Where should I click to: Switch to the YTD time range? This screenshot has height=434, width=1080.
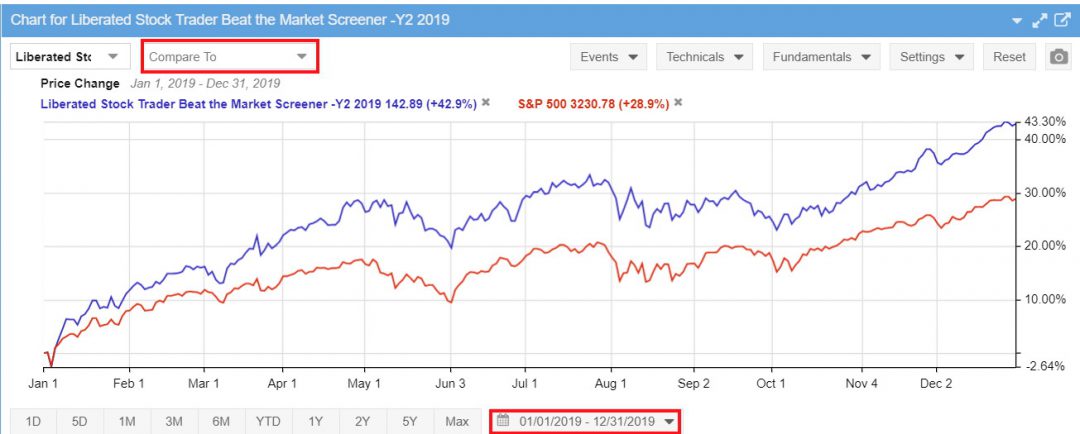[x=269, y=421]
